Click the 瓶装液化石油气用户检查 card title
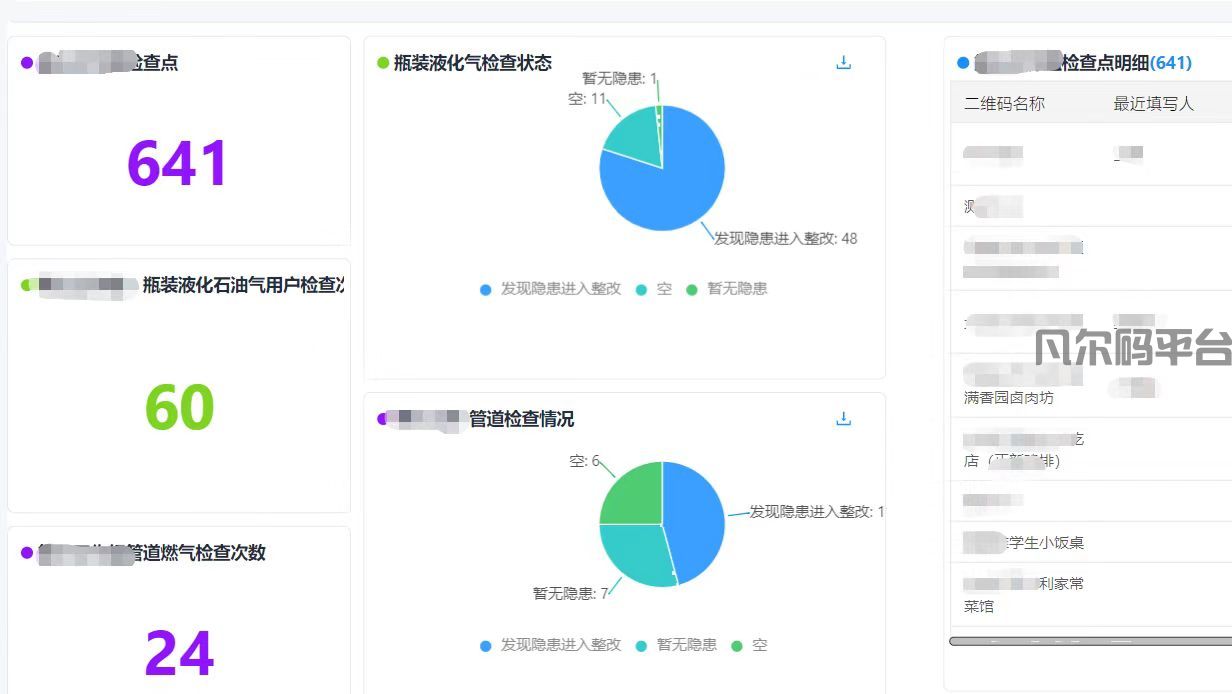This screenshot has height=694, width=1232. click(243, 285)
